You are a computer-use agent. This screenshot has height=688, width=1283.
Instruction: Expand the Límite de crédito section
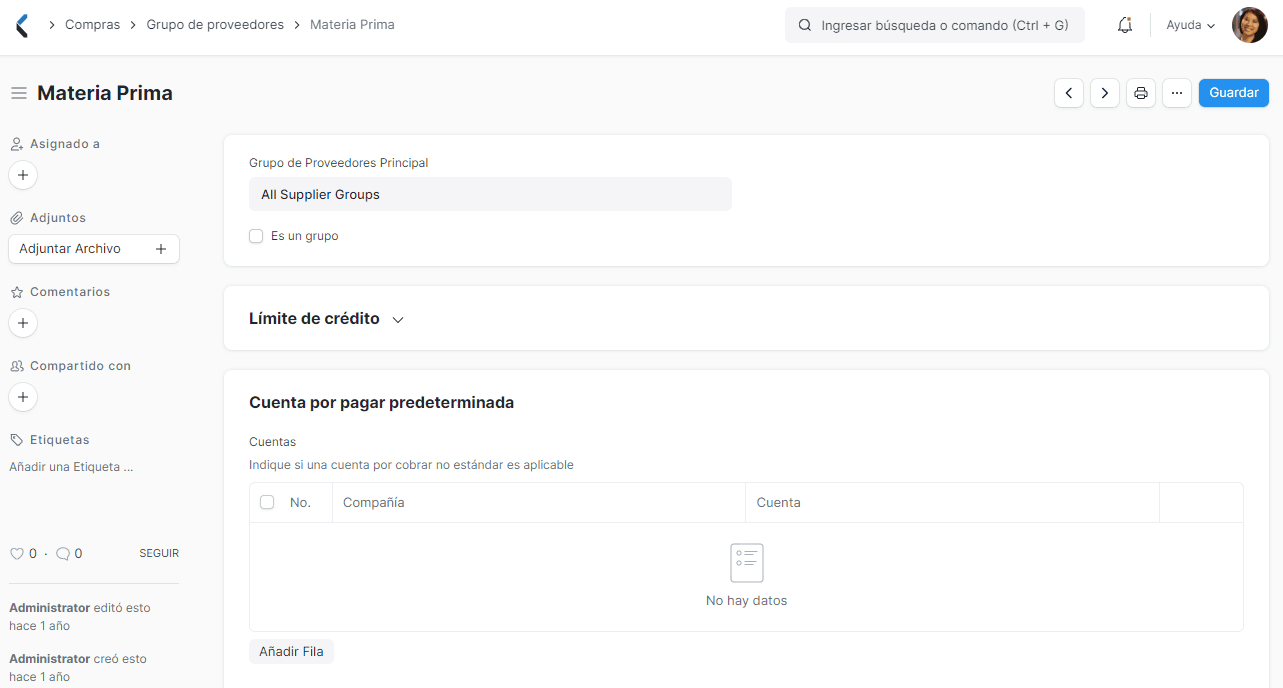[326, 319]
